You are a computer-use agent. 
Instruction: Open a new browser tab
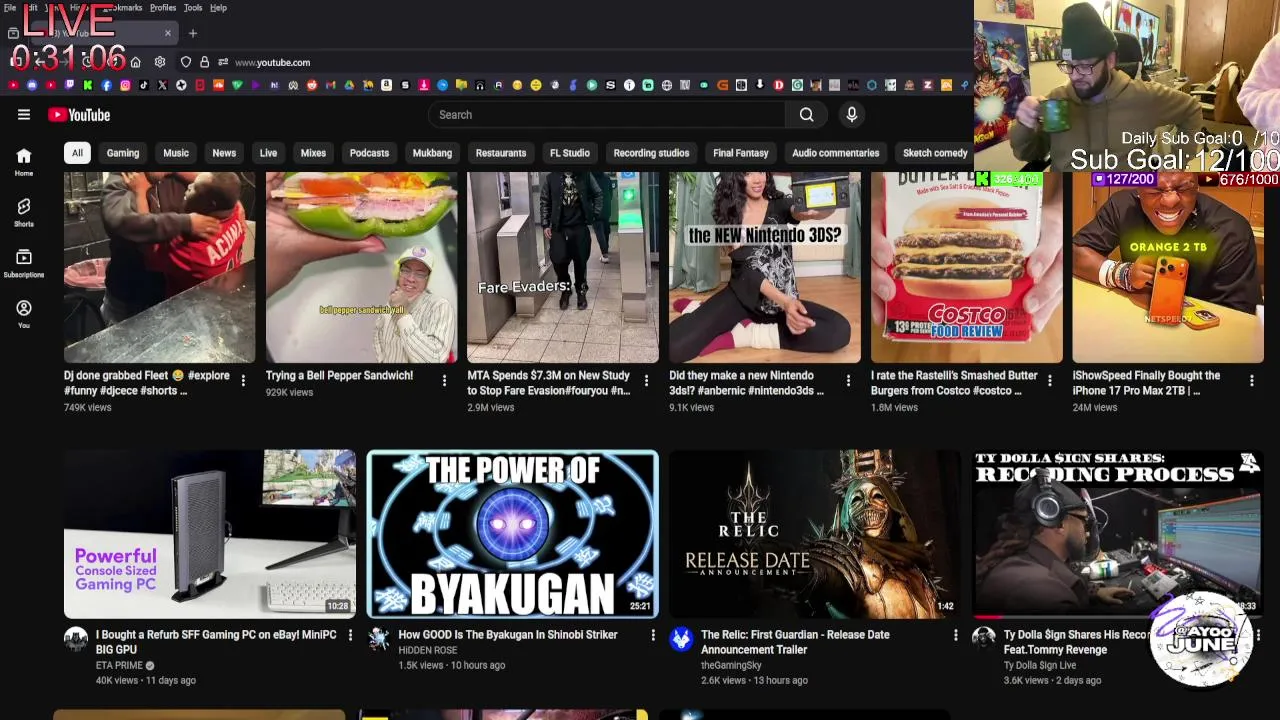(x=193, y=33)
